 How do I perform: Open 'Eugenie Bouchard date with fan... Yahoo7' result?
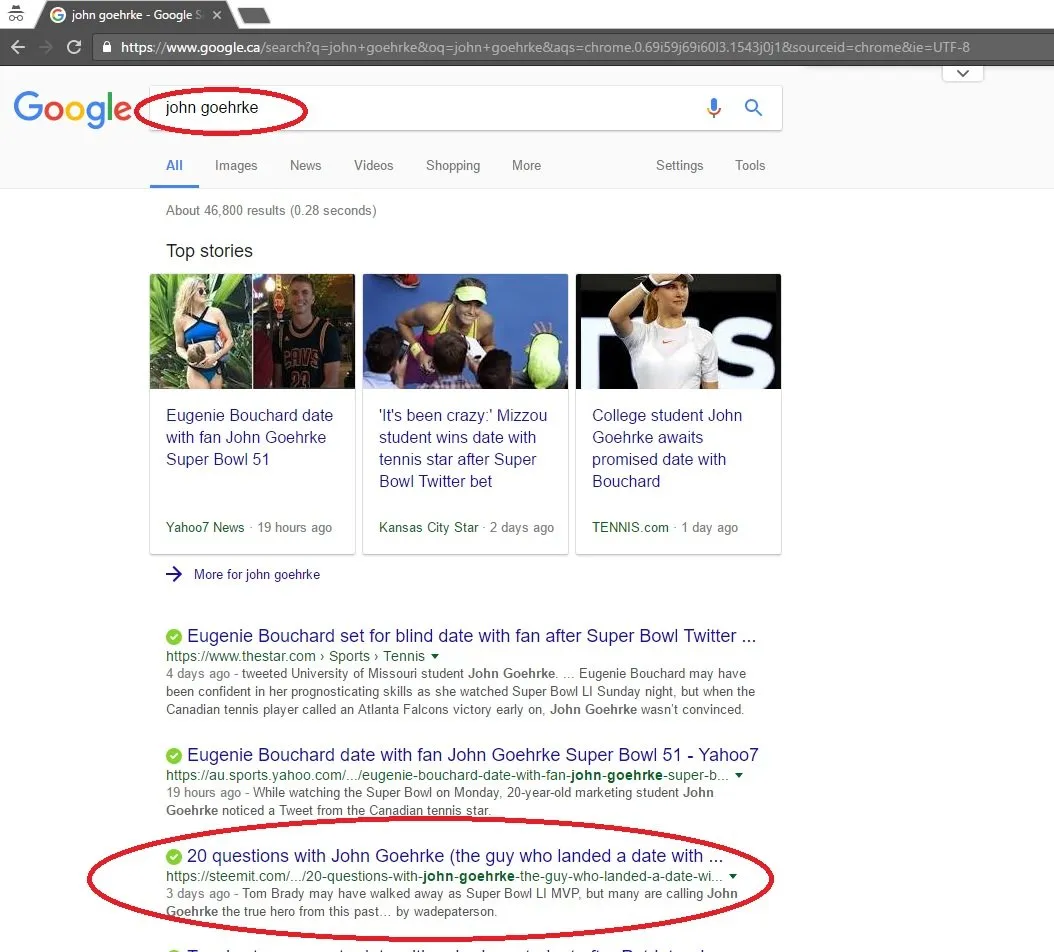tap(473, 755)
